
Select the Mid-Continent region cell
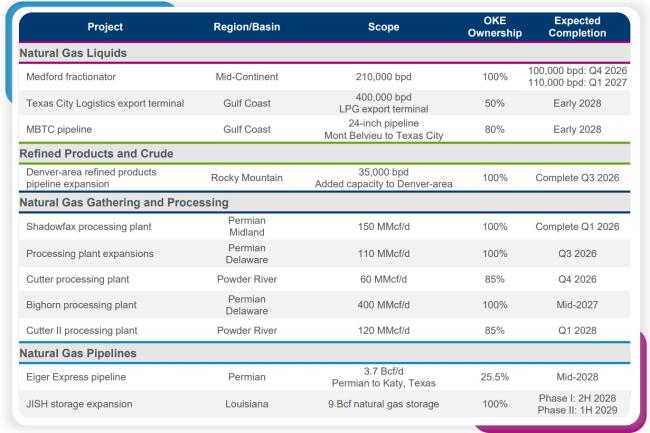[247, 77]
